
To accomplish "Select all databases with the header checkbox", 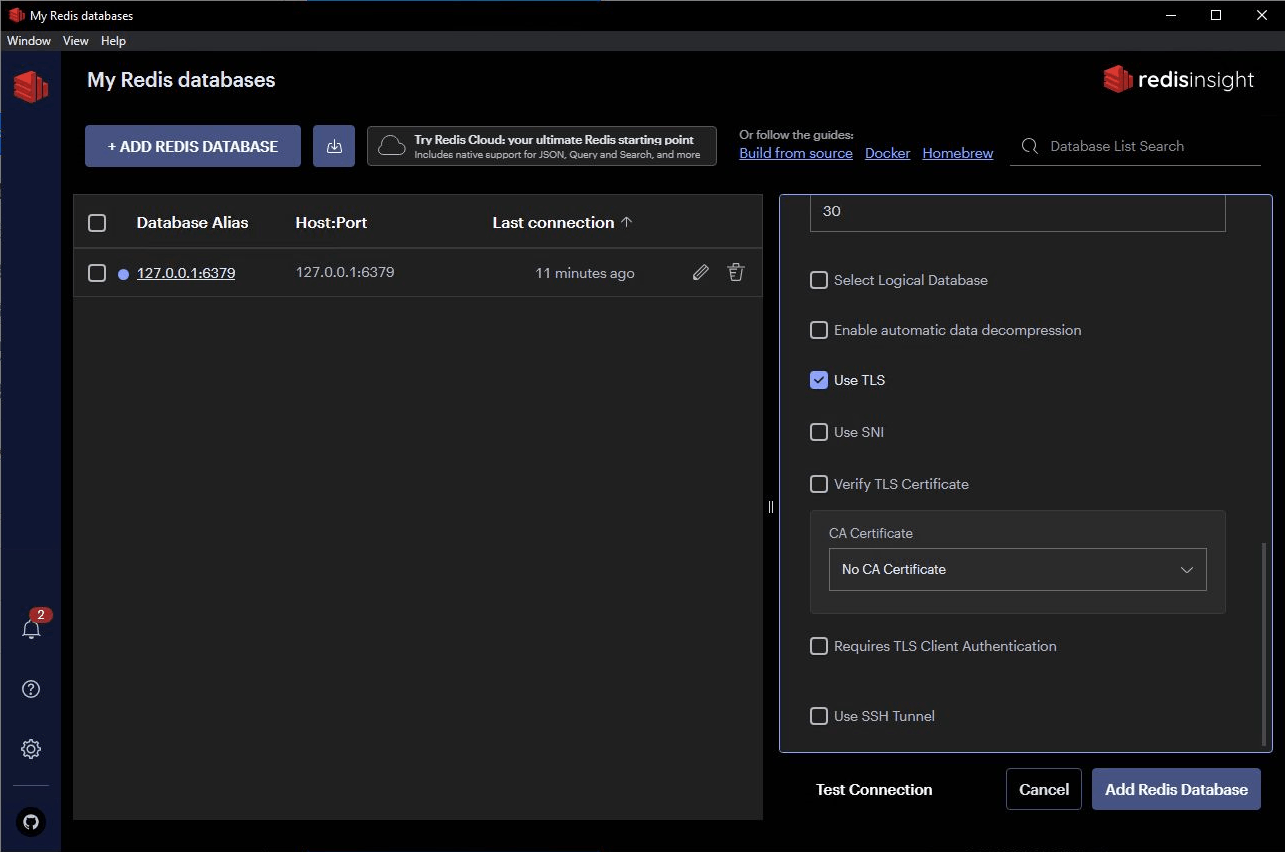I will [x=97, y=223].
